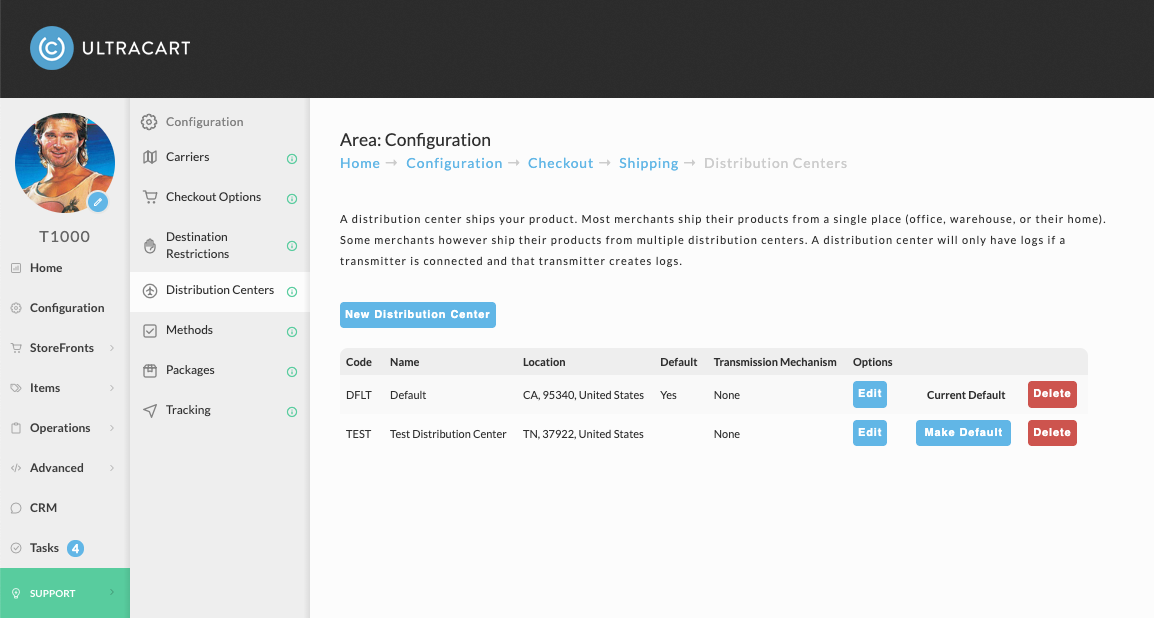Click the Packages box icon
Screen dimensions: 1154x618
pyautogui.click(x=150, y=371)
